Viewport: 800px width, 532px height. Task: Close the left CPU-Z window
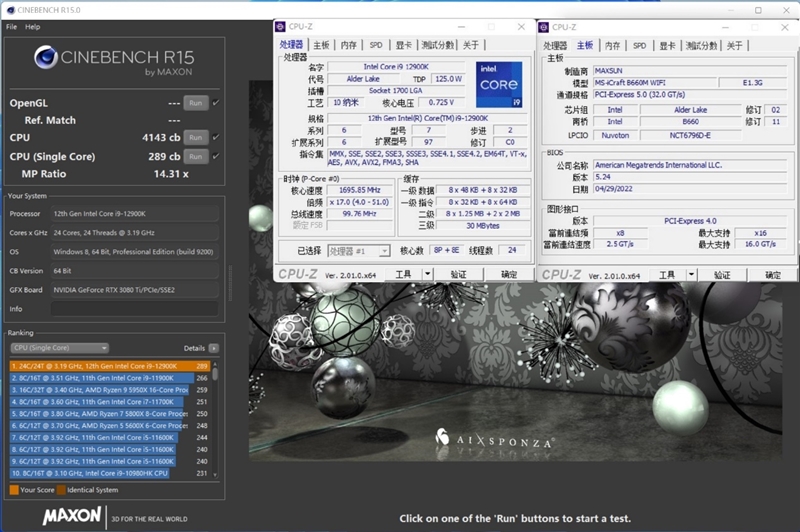tap(521, 27)
